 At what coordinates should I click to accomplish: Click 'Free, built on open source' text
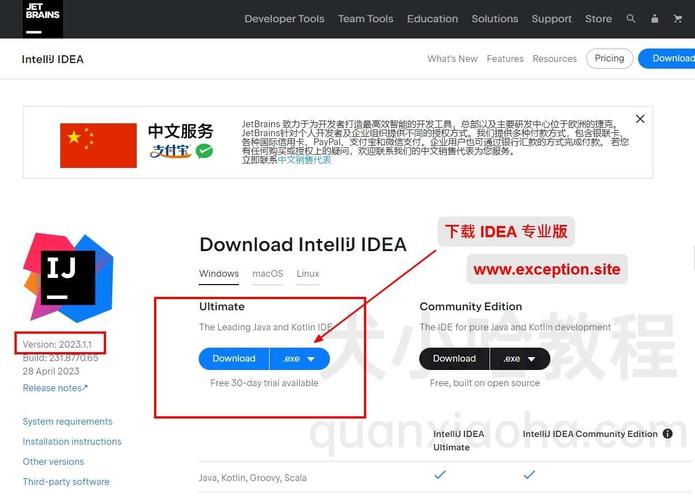click(x=484, y=383)
